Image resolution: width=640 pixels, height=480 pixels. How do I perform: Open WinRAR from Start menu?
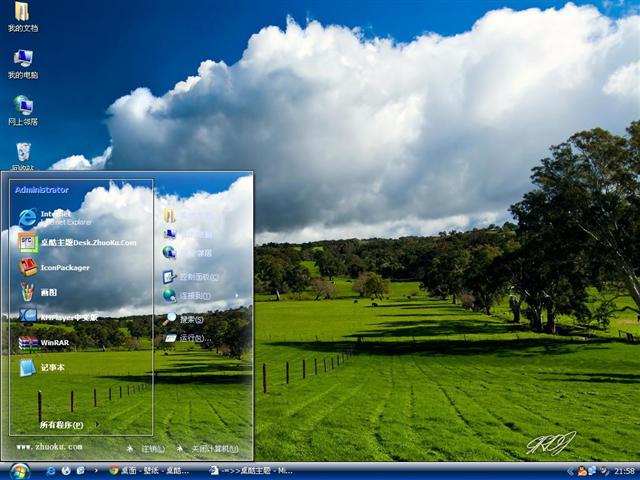tap(44, 342)
